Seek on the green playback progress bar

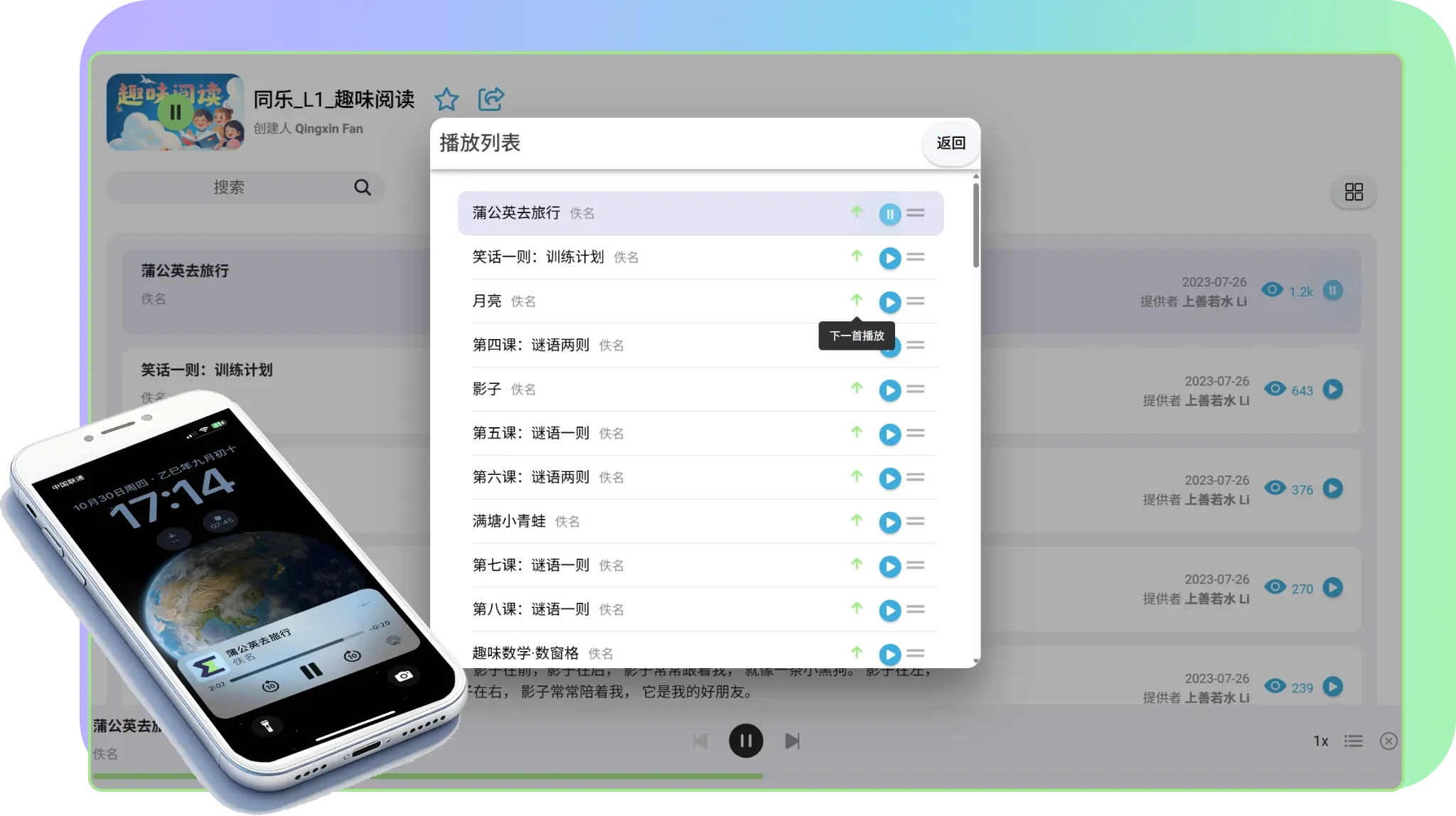click(x=428, y=776)
